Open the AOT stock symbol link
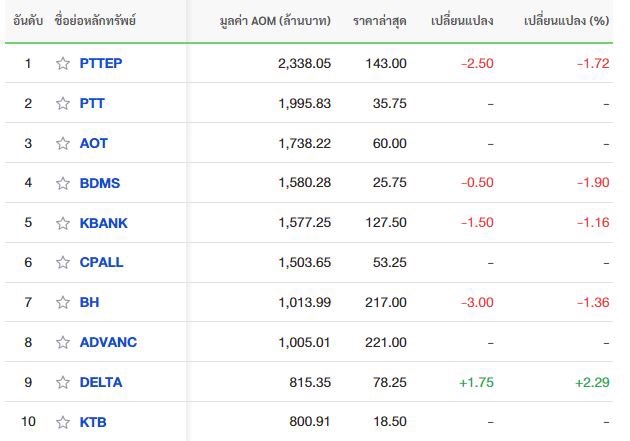 94,143
